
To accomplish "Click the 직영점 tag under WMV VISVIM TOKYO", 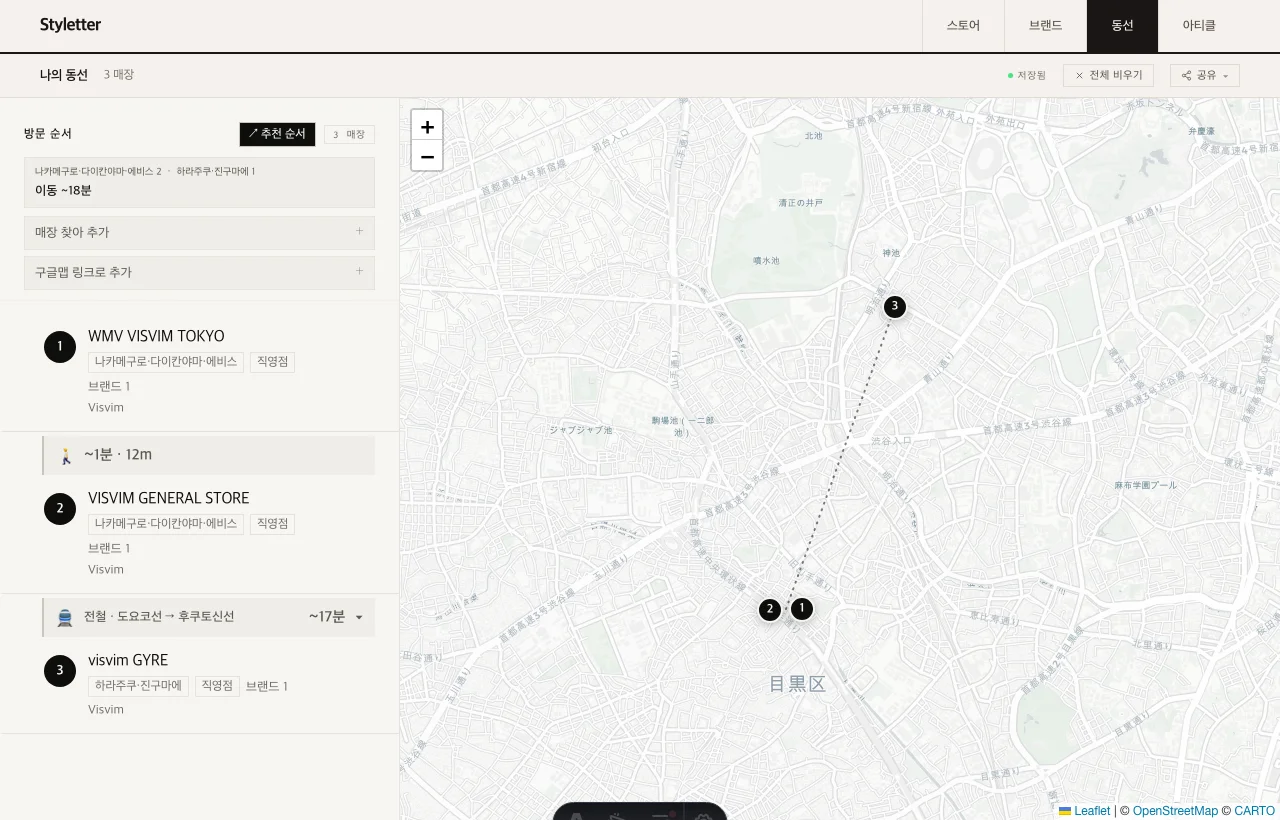I will point(272,362).
